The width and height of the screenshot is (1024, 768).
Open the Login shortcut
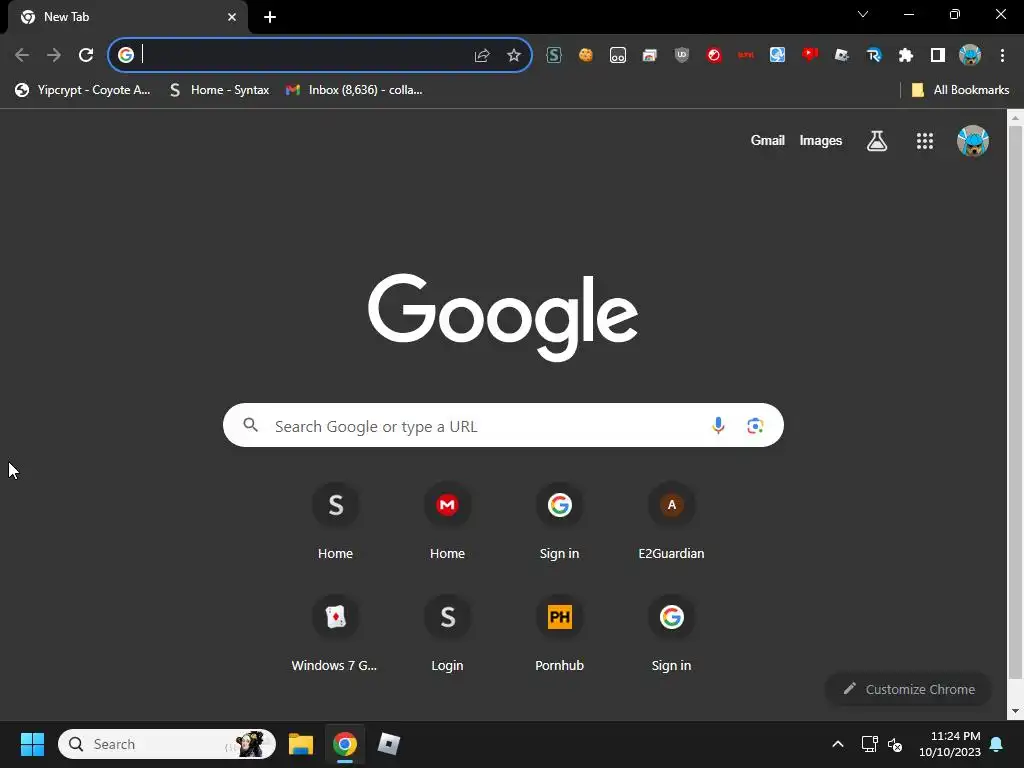(447, 633)
